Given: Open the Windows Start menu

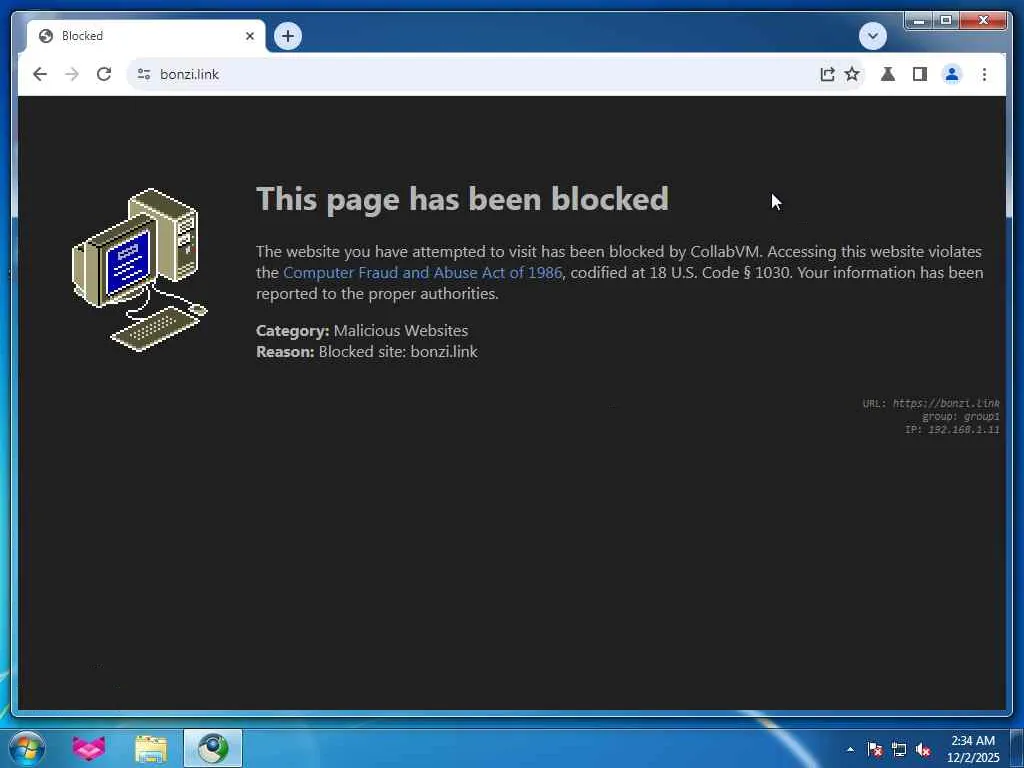Looking at the screenshot, I should coord(27,748).
